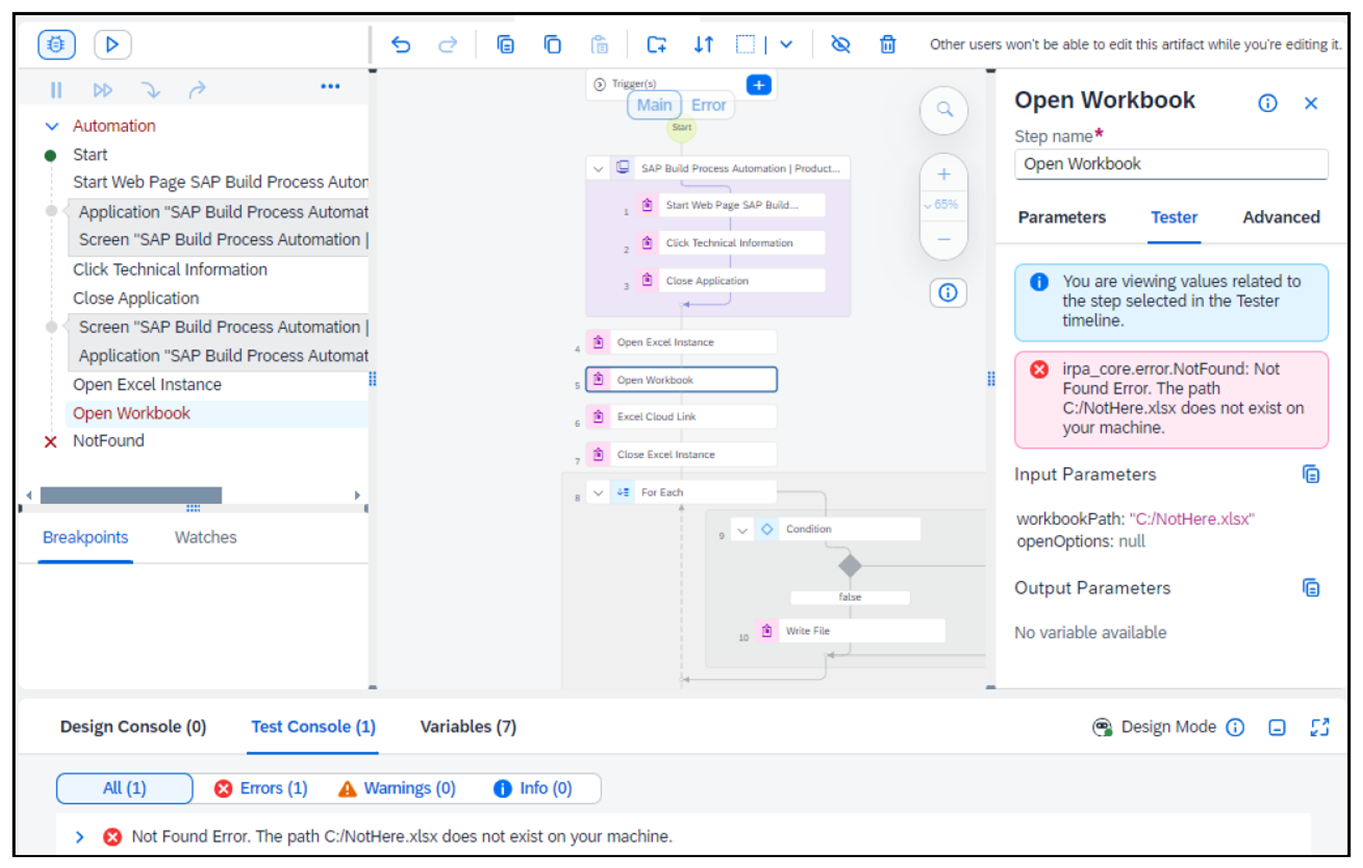Click the step-into arrow icon
Viewport: 1363px width, 868px height.
pyautogui.click(x=151, y=90)
